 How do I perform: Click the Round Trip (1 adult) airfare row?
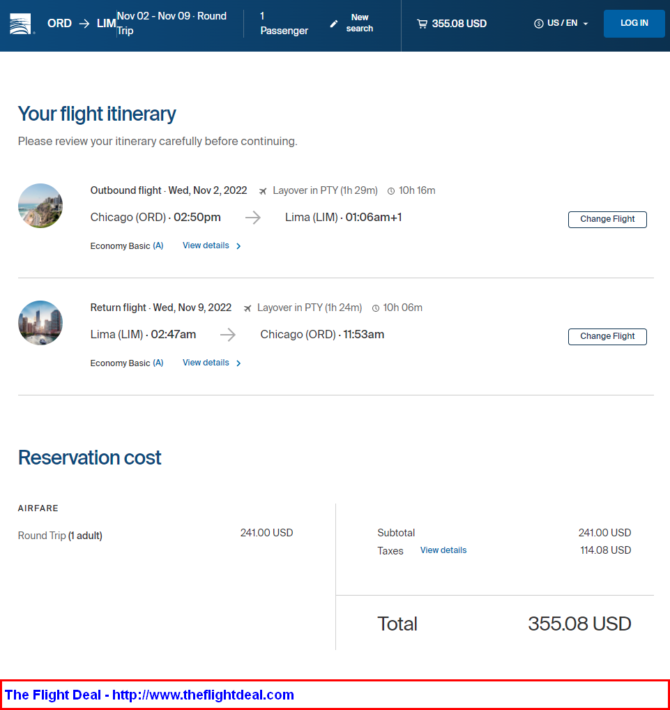(155, 535)
